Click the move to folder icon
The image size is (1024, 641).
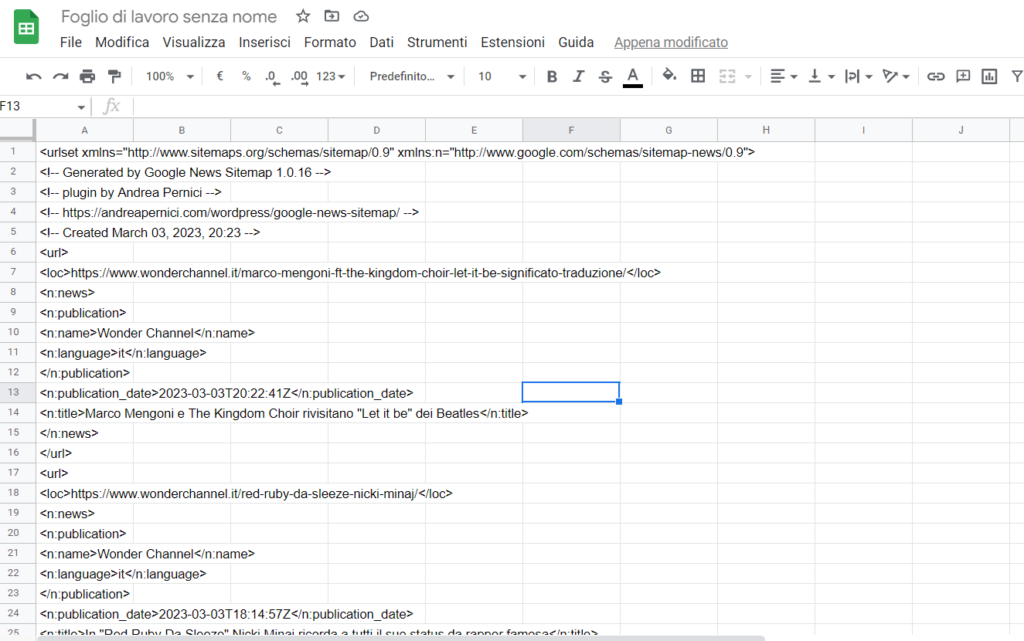pos(332,16)
